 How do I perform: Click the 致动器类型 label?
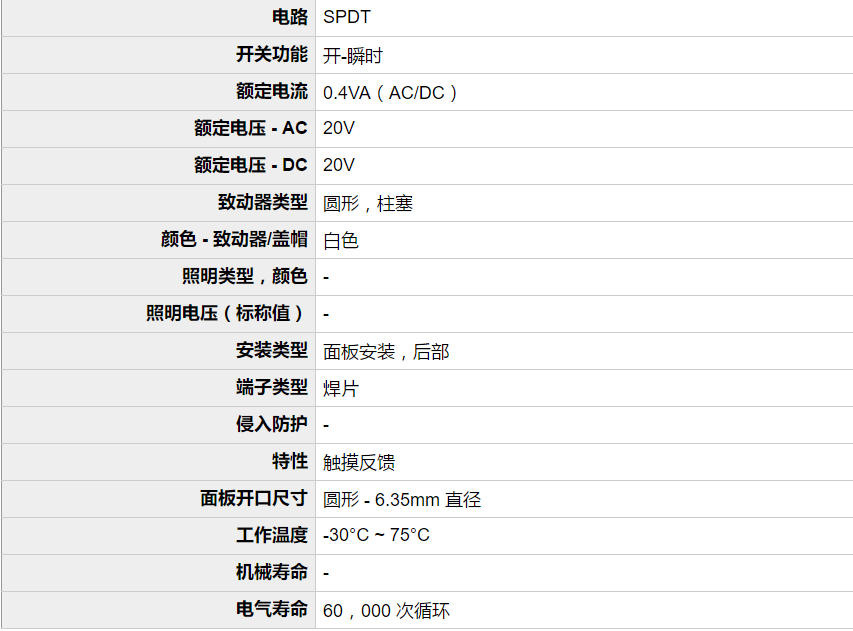point(263,202)
